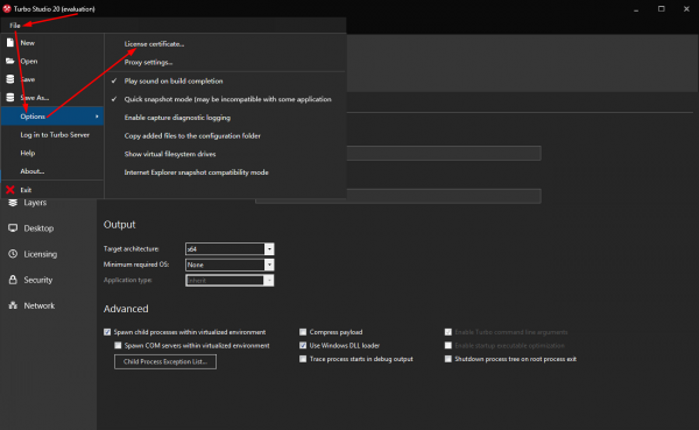Click Child Process Exception List... button

point(165,361)
